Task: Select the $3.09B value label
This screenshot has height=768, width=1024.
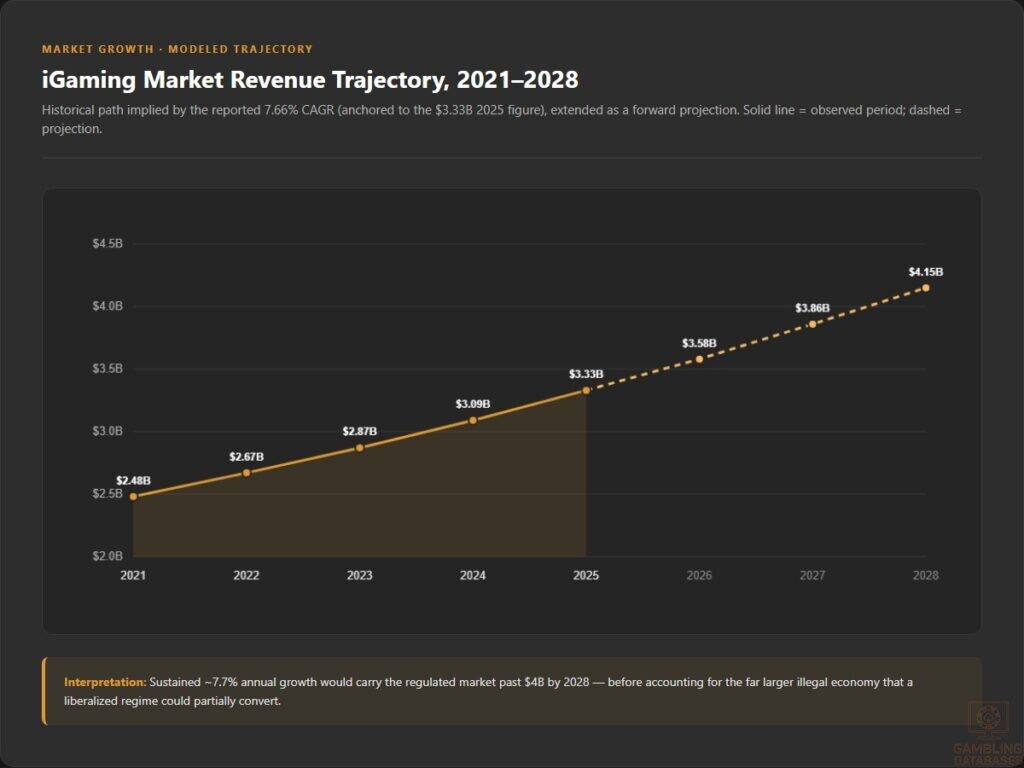Action: pyautogui.click(x=473, y=404)
